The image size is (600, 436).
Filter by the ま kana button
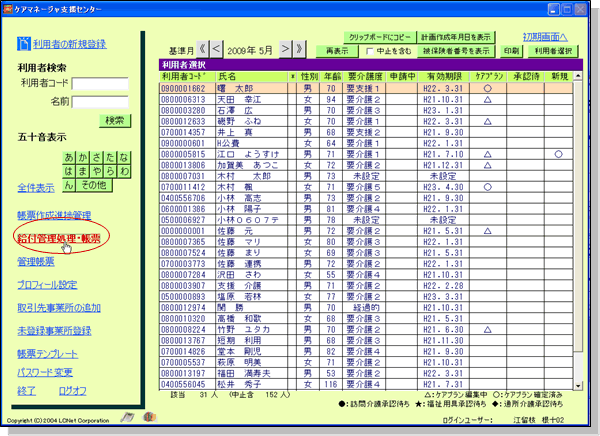[83, 171]
